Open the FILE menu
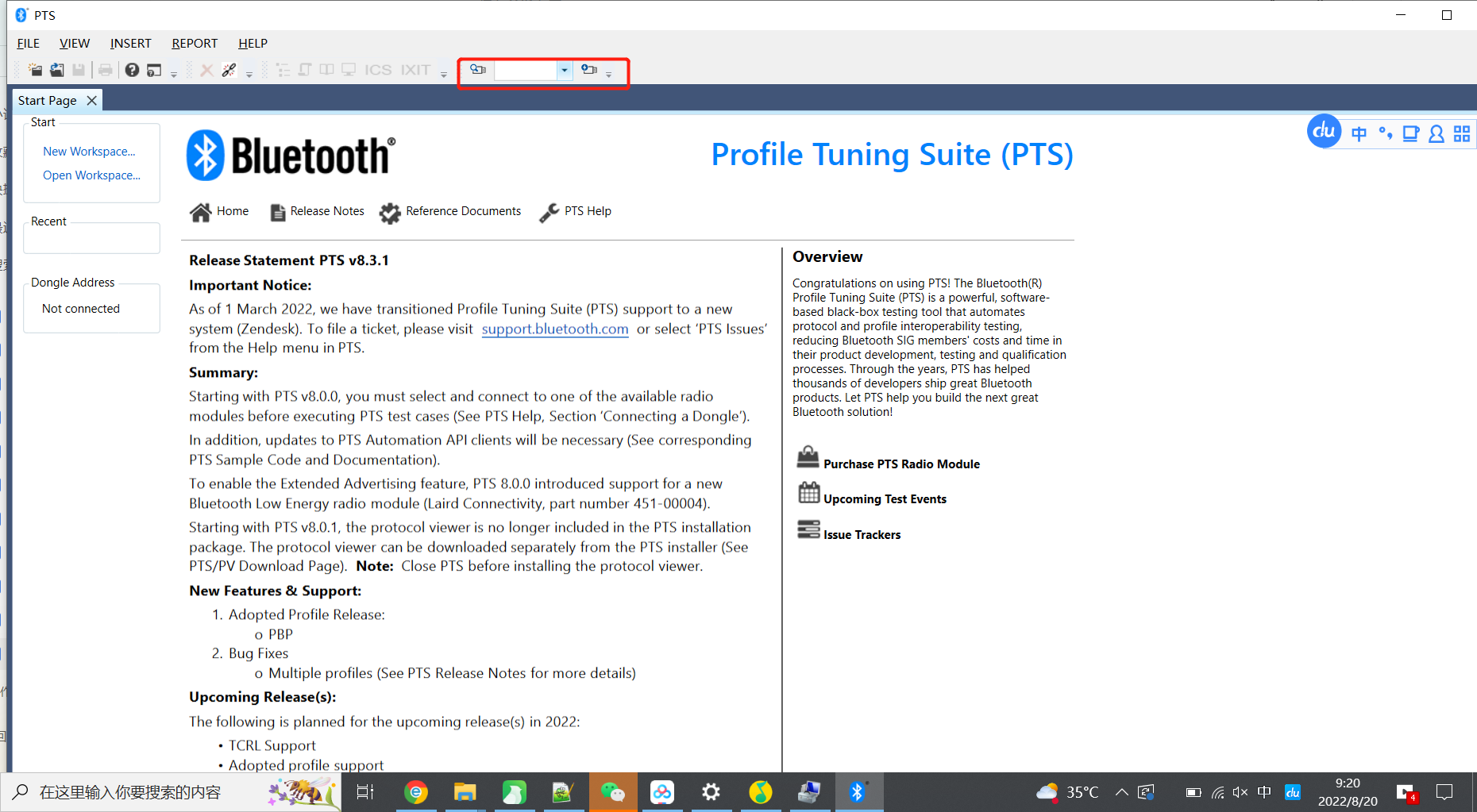 tap(29, 43)
